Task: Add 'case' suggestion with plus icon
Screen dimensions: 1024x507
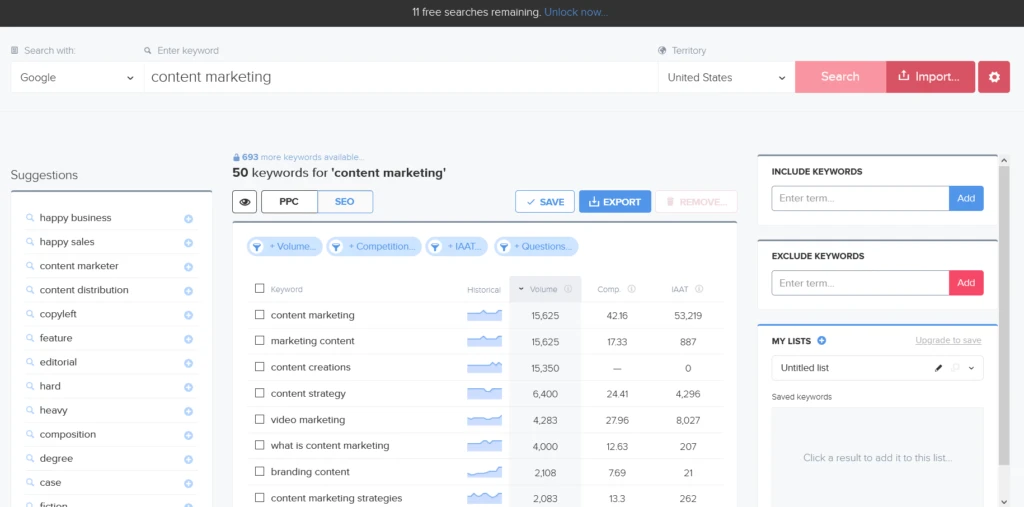Action: 188,483
